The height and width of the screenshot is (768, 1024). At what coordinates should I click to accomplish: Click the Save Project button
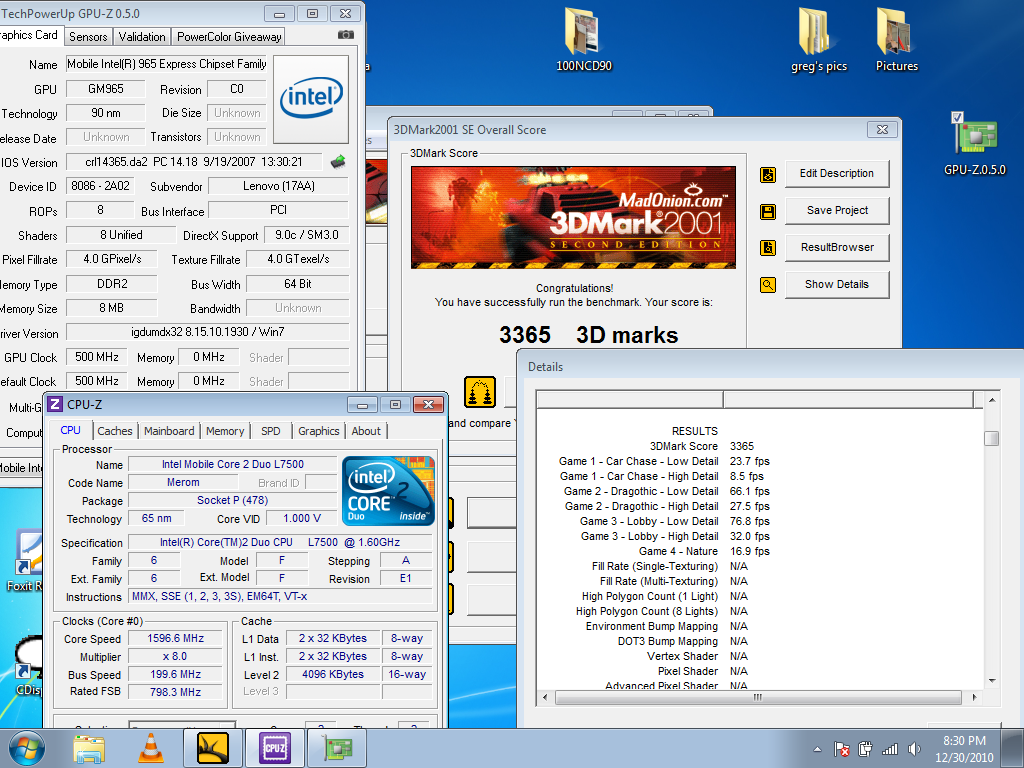tap(837, 210)
